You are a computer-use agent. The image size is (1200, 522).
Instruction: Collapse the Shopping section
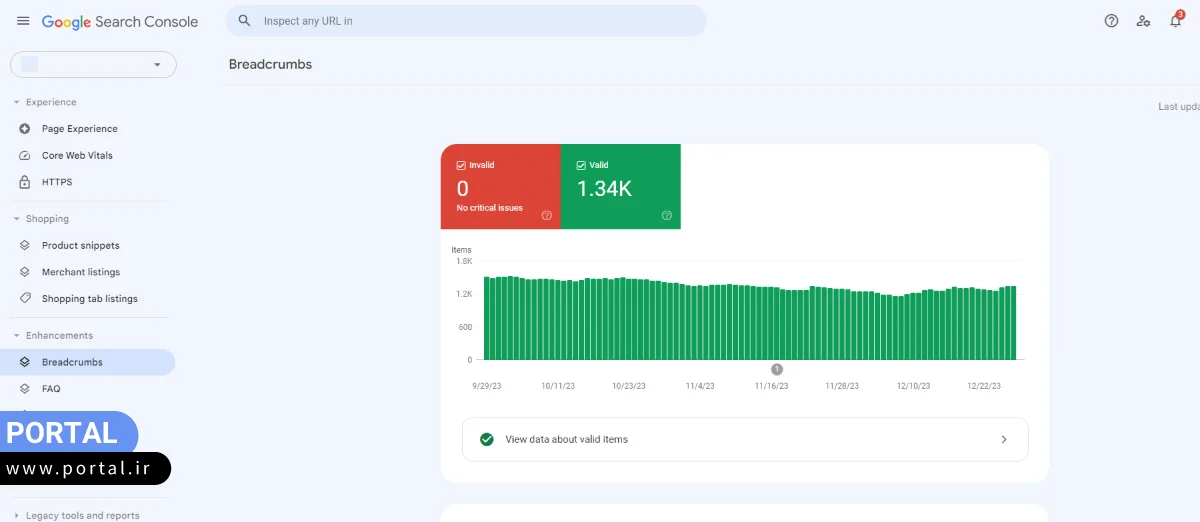click(17, 219)
